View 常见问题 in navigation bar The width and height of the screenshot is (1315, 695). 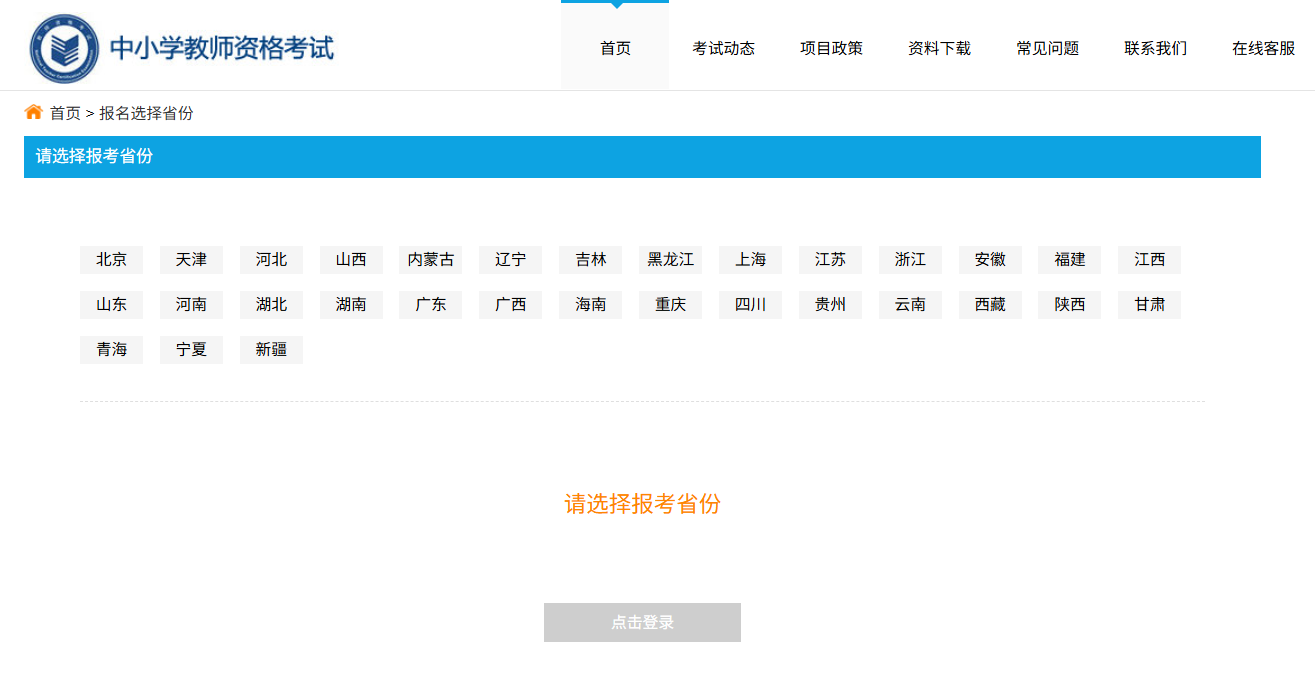point(1047,48)
